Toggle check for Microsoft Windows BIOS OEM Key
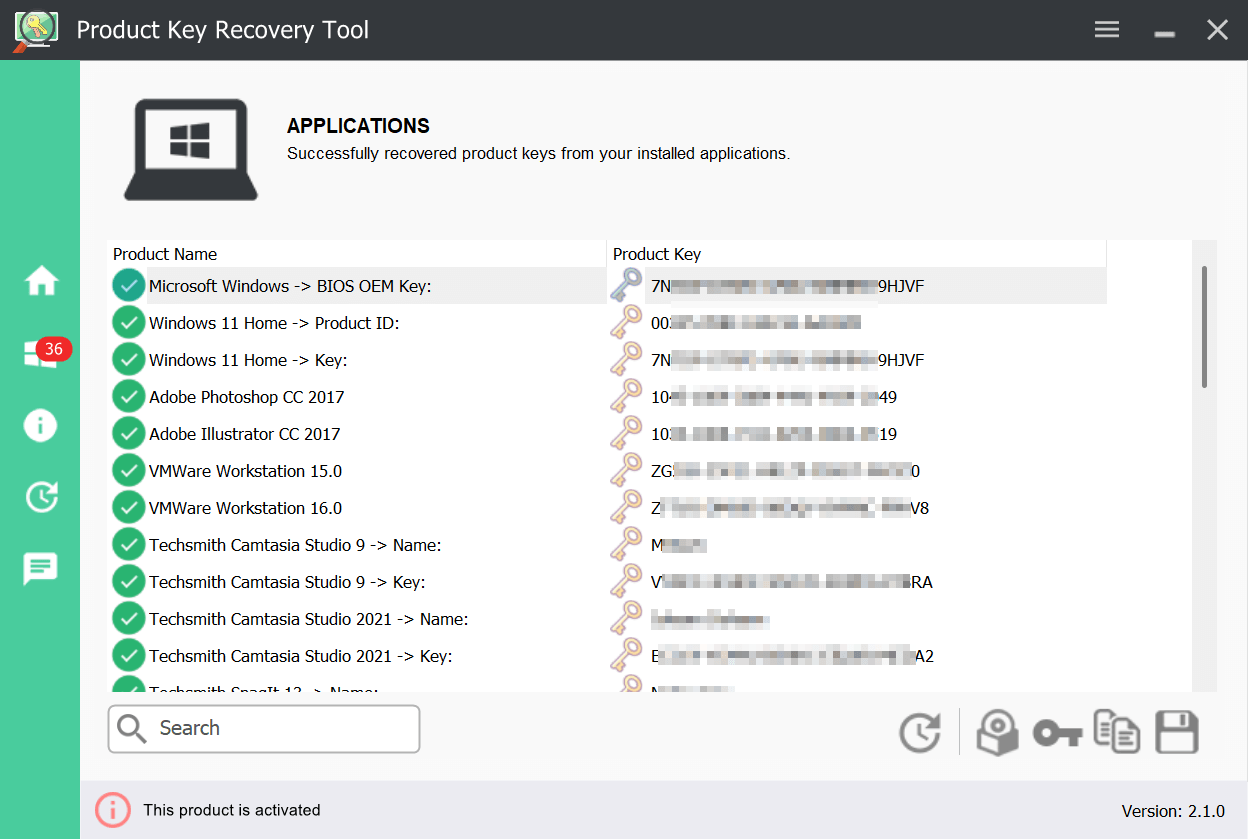The height and width of the screenshot is (839, 1248). tap(128, 286)
